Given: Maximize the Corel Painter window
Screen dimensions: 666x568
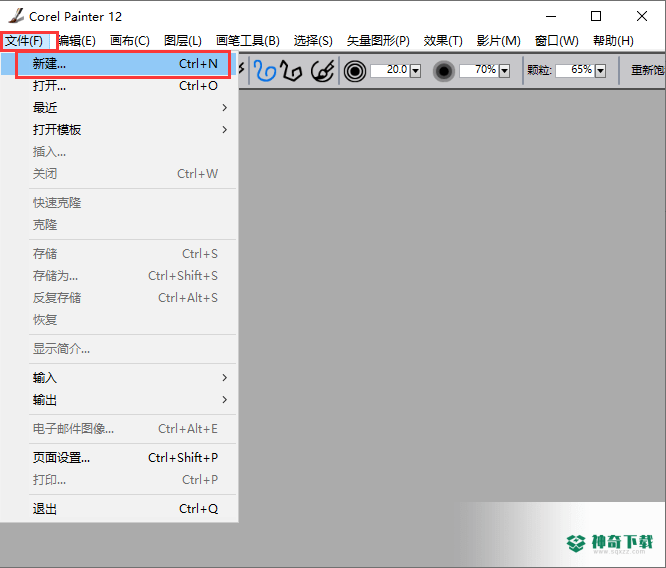Looking at the screenshot, I should coord(596,16).
